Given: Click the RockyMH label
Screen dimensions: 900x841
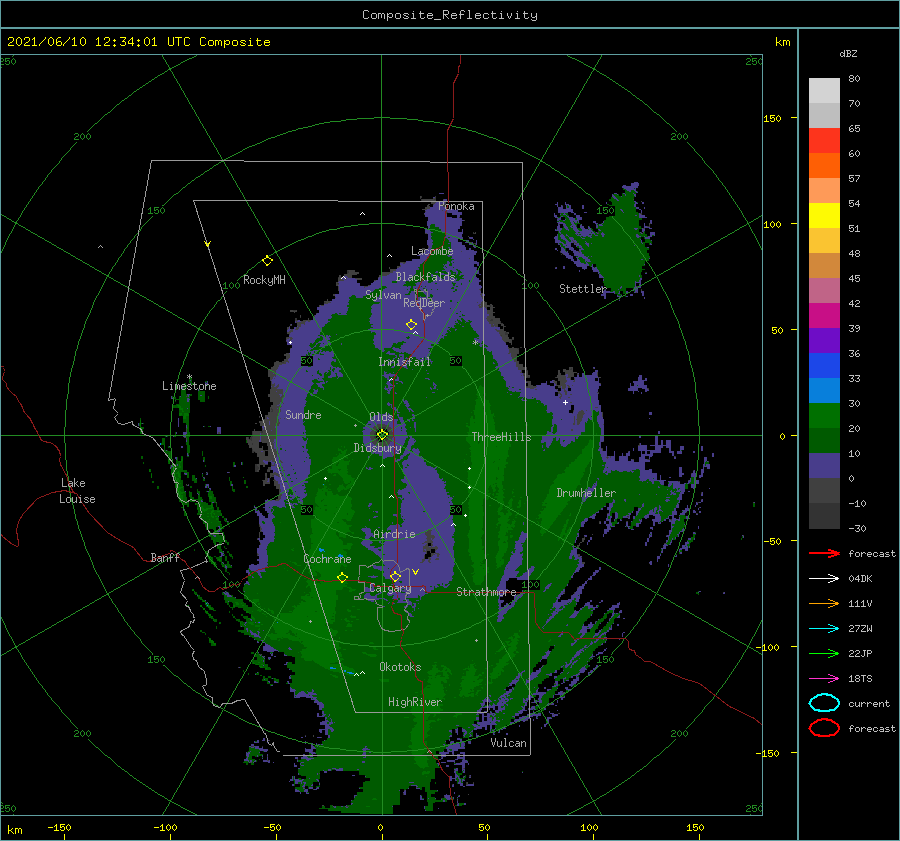Looking at the screenshot, I should (x=264, y=280).
